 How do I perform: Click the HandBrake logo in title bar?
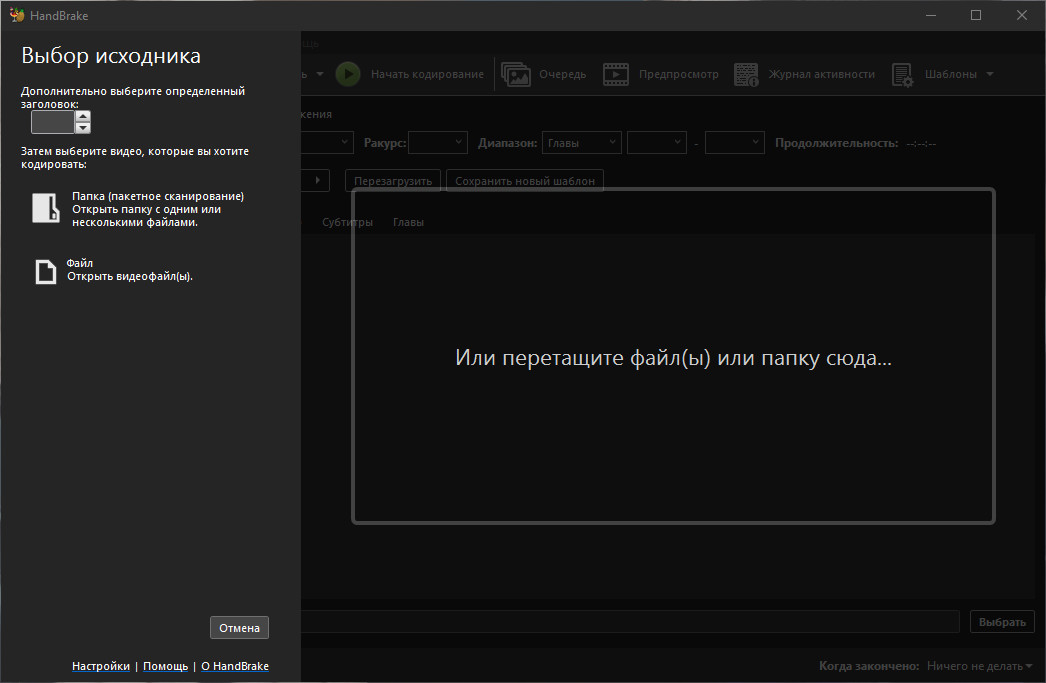(x=17, y=15)
